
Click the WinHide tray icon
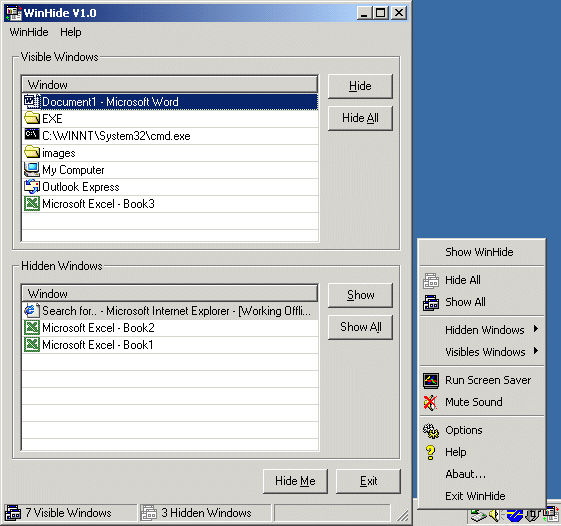[551, 515]
